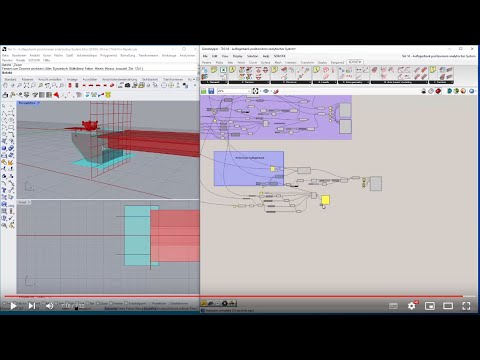The width and height of the screenshot is (480, 360).
Task: Toggle Grasshopper selected-only preview green icon
Action: (x=456, y=91)
